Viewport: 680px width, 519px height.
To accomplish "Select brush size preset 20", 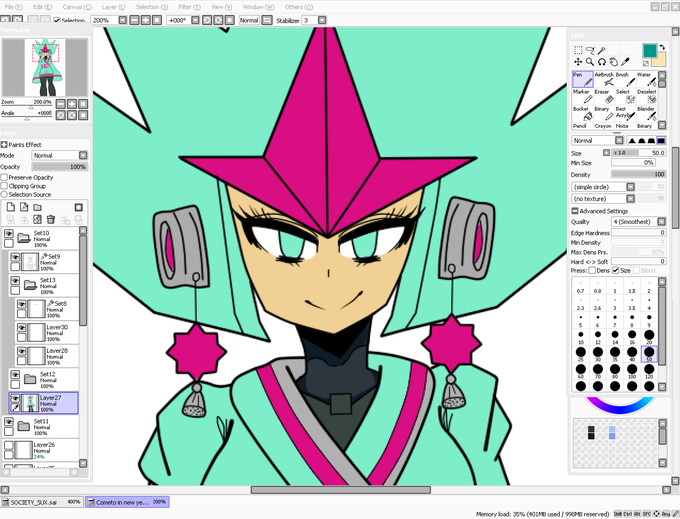I will 649,337.
